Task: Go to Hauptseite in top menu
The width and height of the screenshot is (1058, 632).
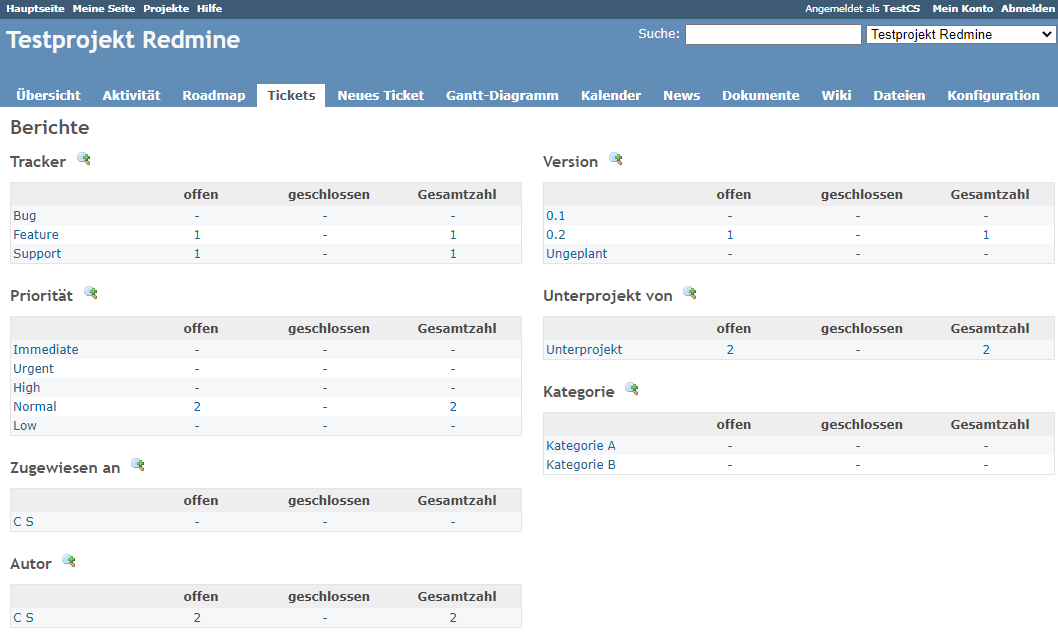Action: [x=36, y=9]
